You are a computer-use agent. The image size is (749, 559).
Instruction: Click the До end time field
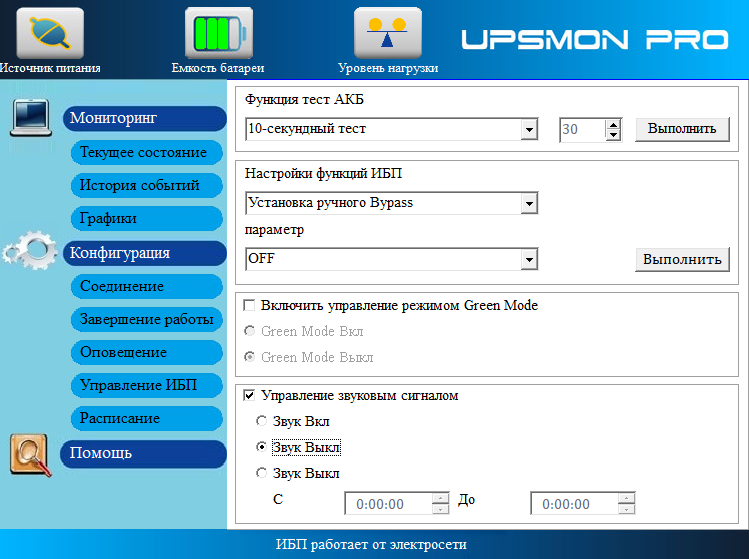coord(574,504)
